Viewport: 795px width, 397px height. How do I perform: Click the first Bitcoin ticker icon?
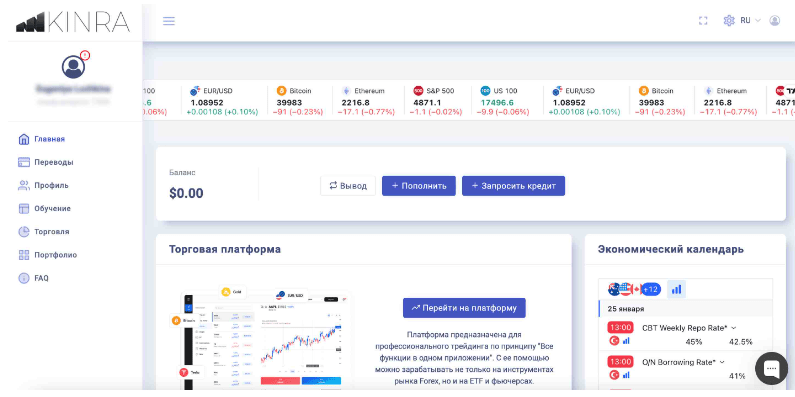tap(281, 91)
